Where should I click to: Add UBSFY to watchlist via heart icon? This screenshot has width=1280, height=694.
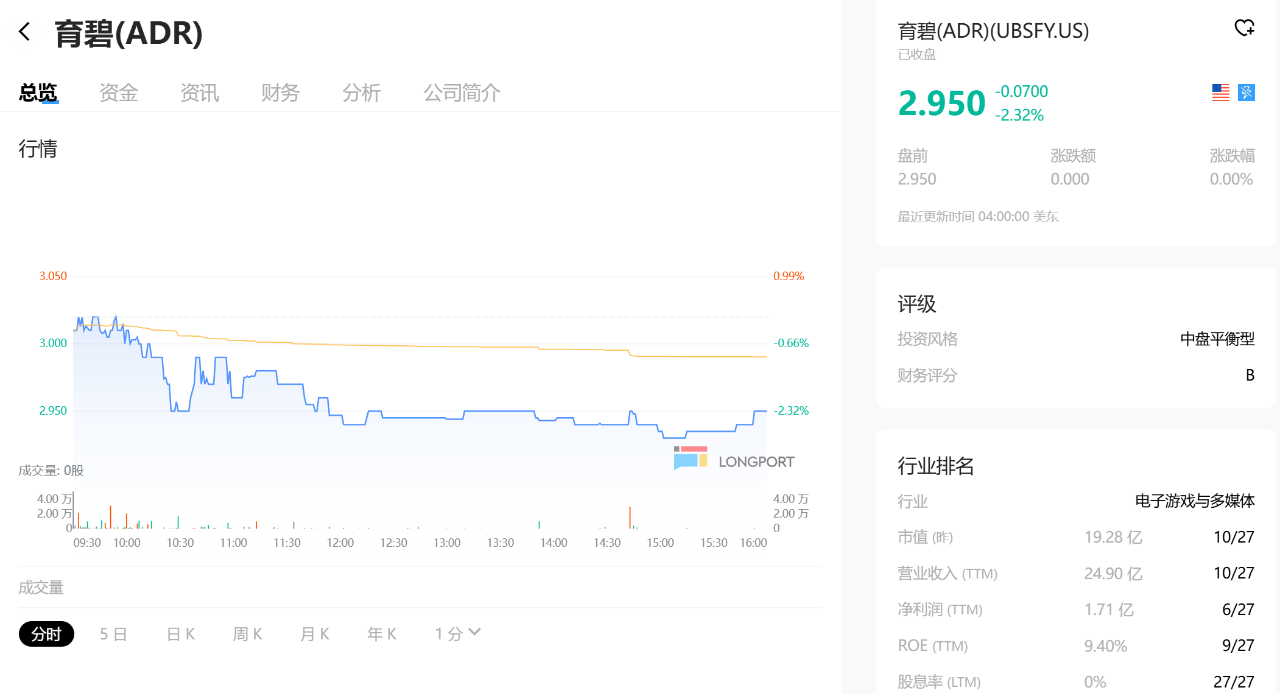(x=1244, y=28)
